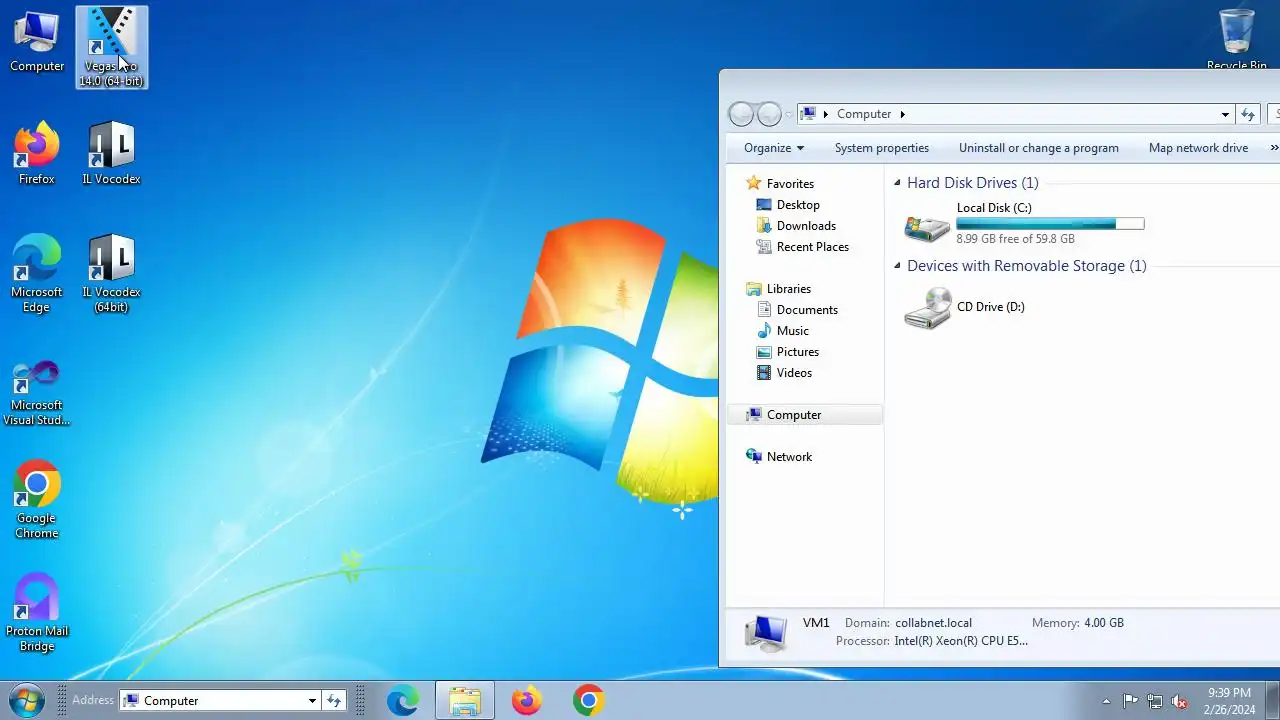The height and width of the screenshot is (720, 1280).
Task: Click the 8.99 GB free of 59.8 GB text
Action: 1015,239
